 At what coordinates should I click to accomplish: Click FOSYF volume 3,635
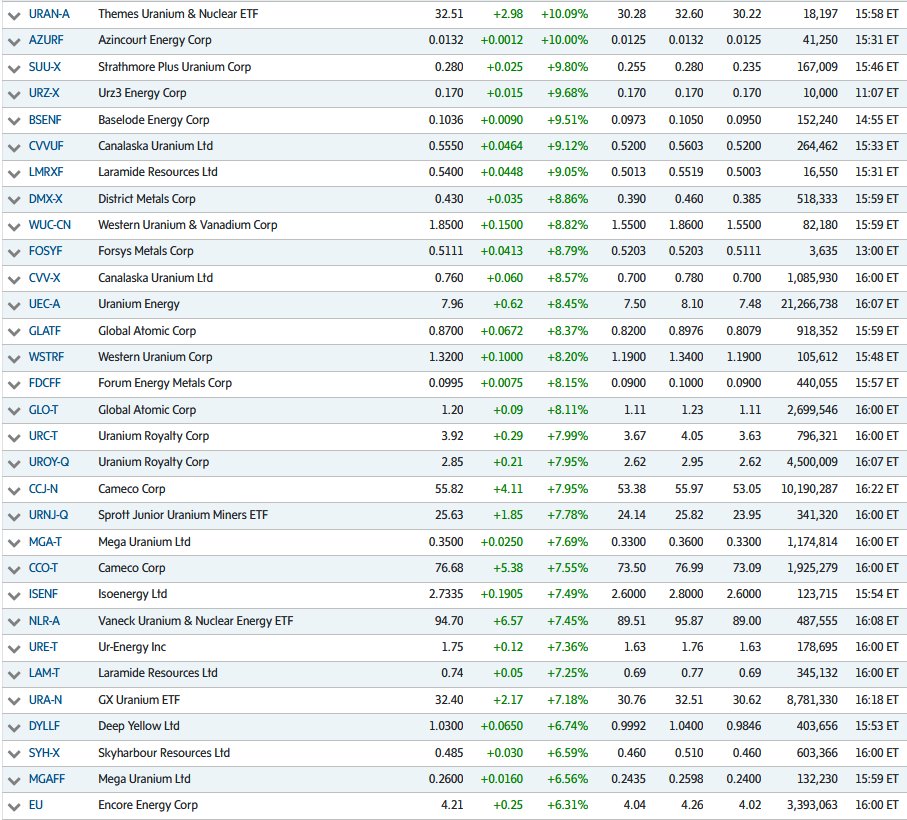(823, 251)
